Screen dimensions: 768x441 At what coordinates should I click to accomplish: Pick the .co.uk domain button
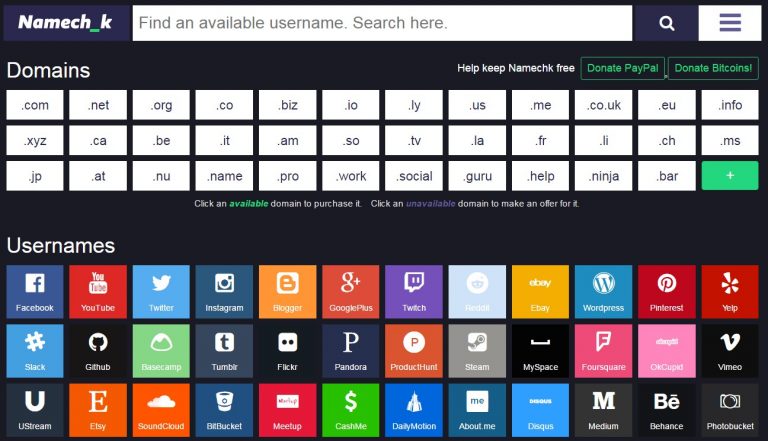(603, 105)
